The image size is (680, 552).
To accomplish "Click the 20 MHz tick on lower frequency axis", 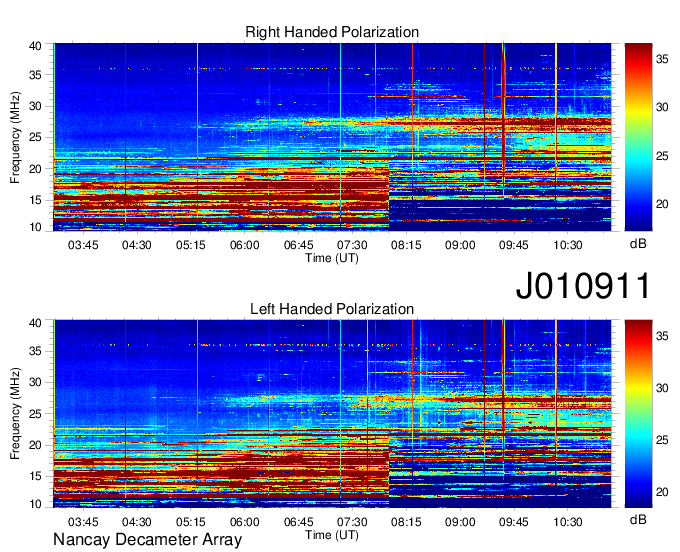I will 35,445.
